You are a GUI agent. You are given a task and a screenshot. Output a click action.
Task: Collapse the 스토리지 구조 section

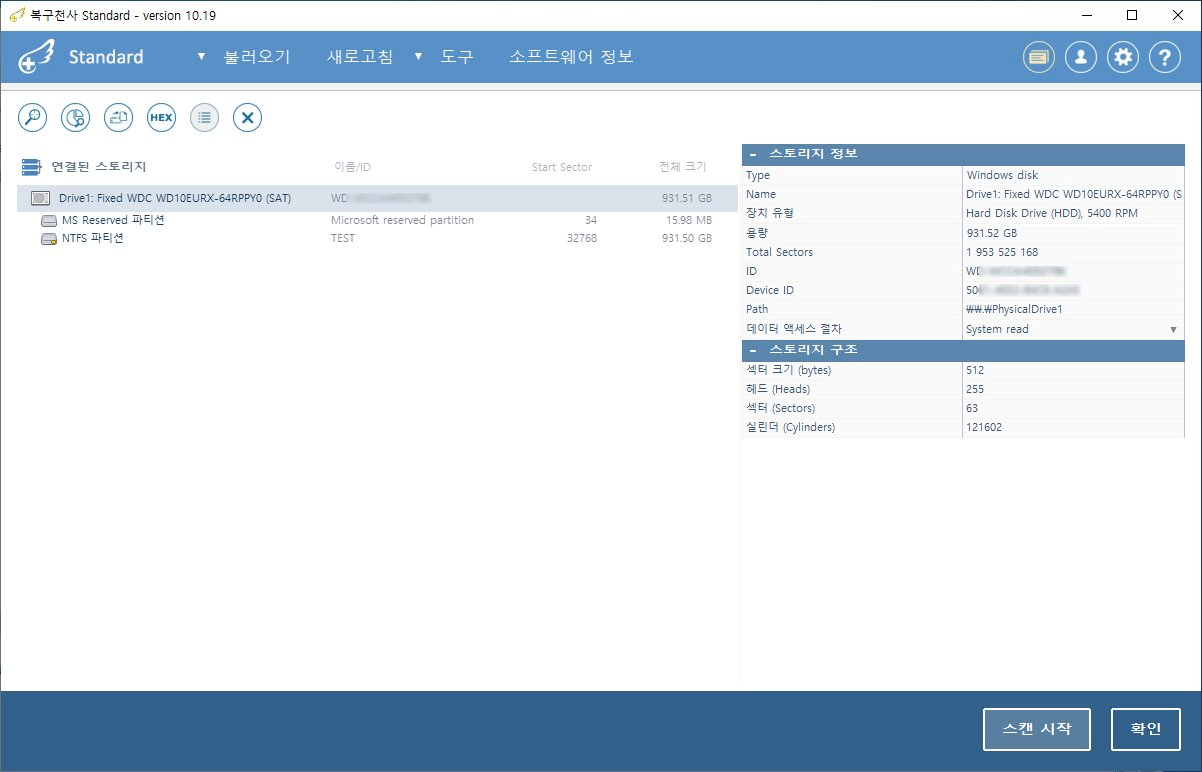pyautogui.click(x=752, y=351)
